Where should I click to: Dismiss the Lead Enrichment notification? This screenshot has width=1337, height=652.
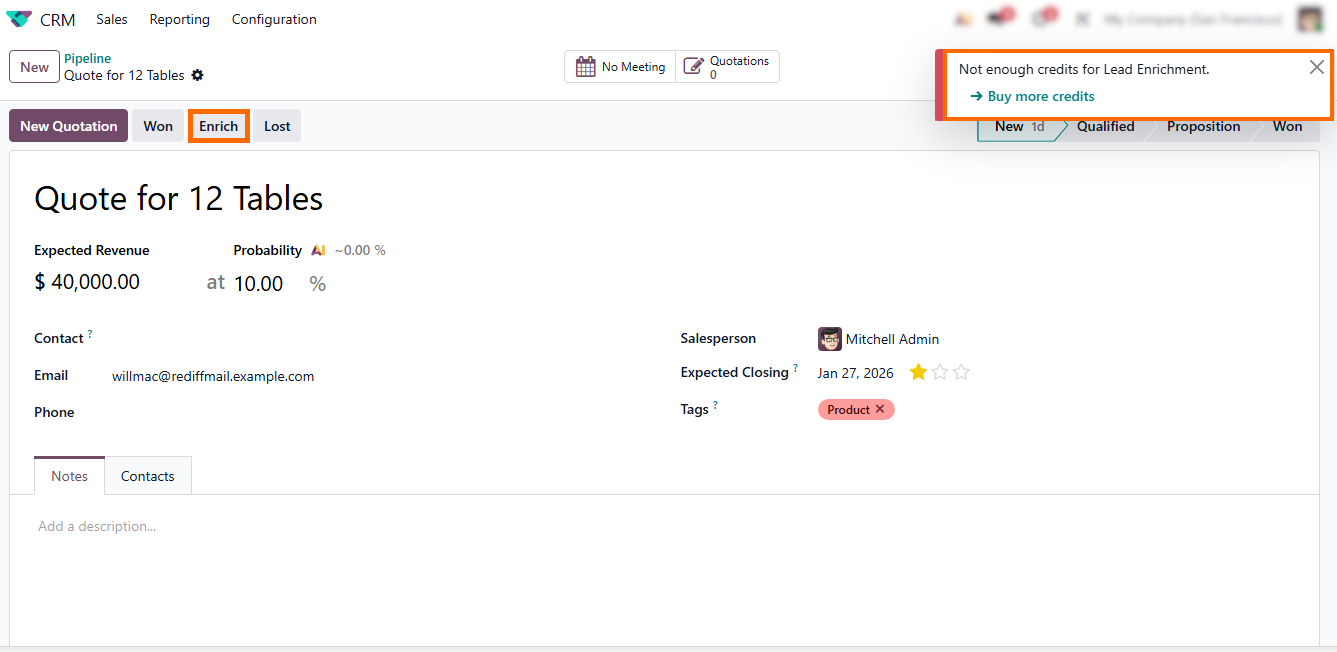pos(1316,67)
